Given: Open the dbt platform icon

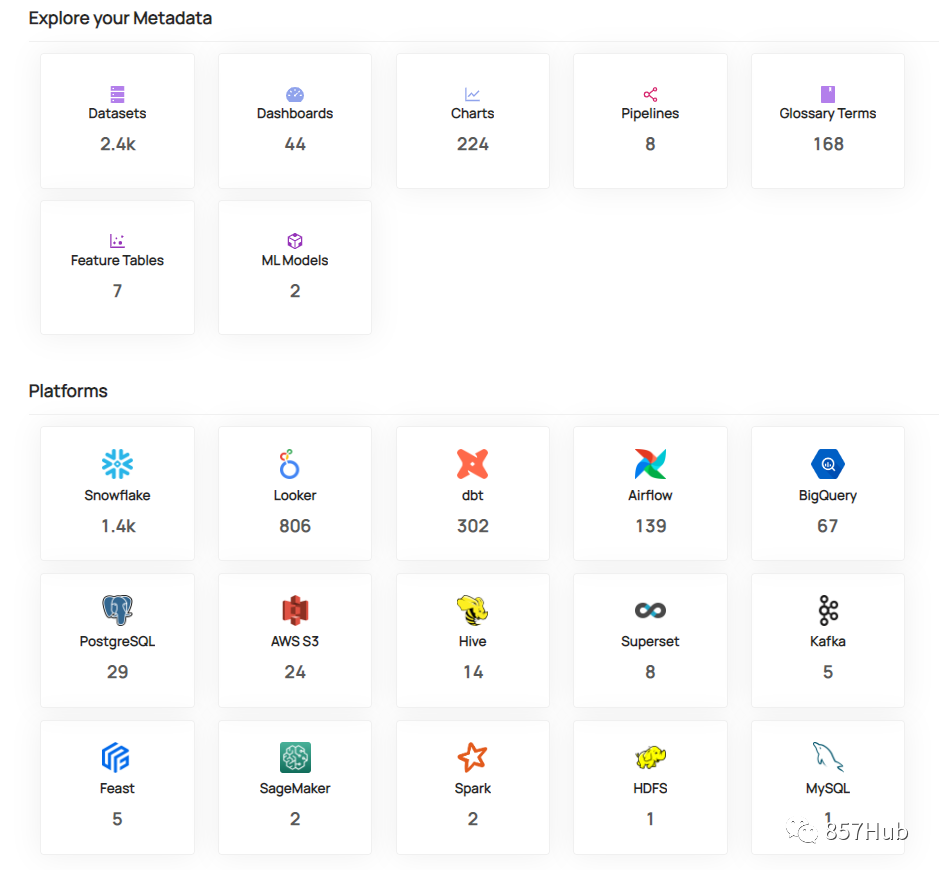Looking at the screenshot, I should tap(472, 464).
